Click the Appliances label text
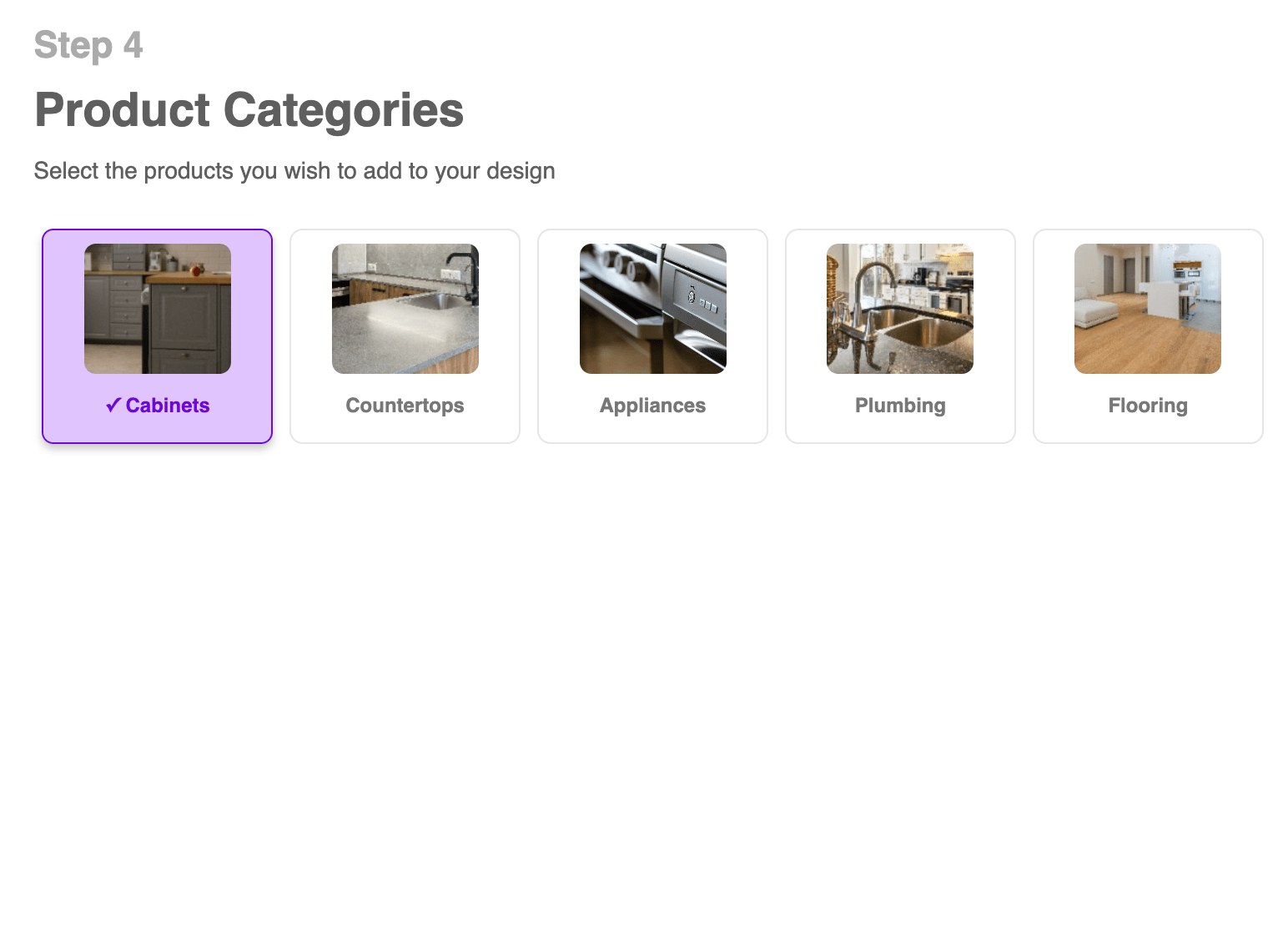This screenshot has width=1288, height=928. click(x=653, y=406)
